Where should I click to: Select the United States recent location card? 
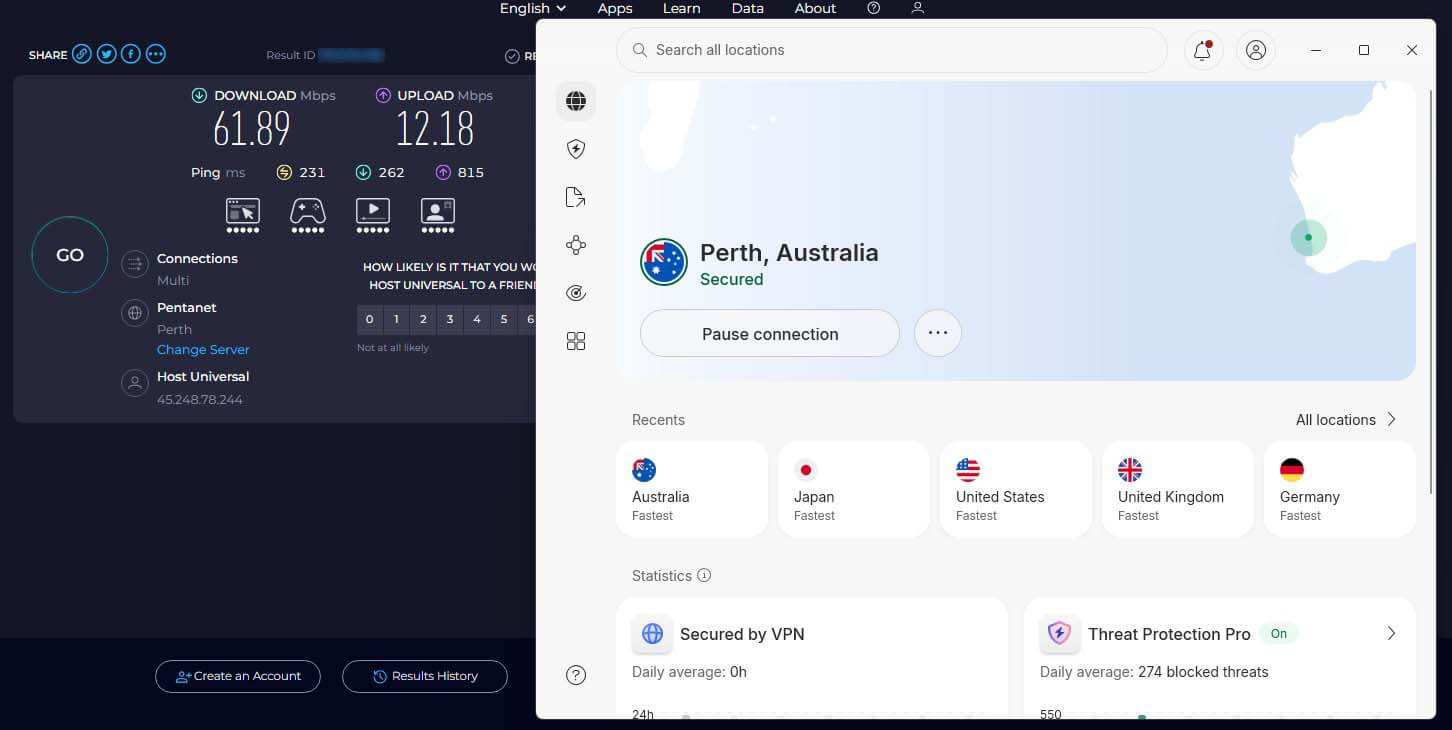1016,490
